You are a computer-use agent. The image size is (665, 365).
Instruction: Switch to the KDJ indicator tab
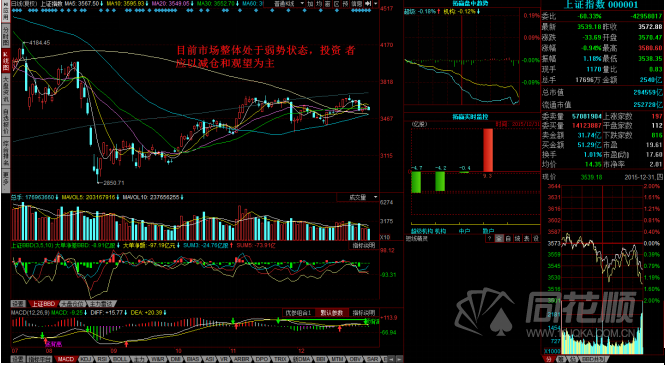click(x=86, y=359)
